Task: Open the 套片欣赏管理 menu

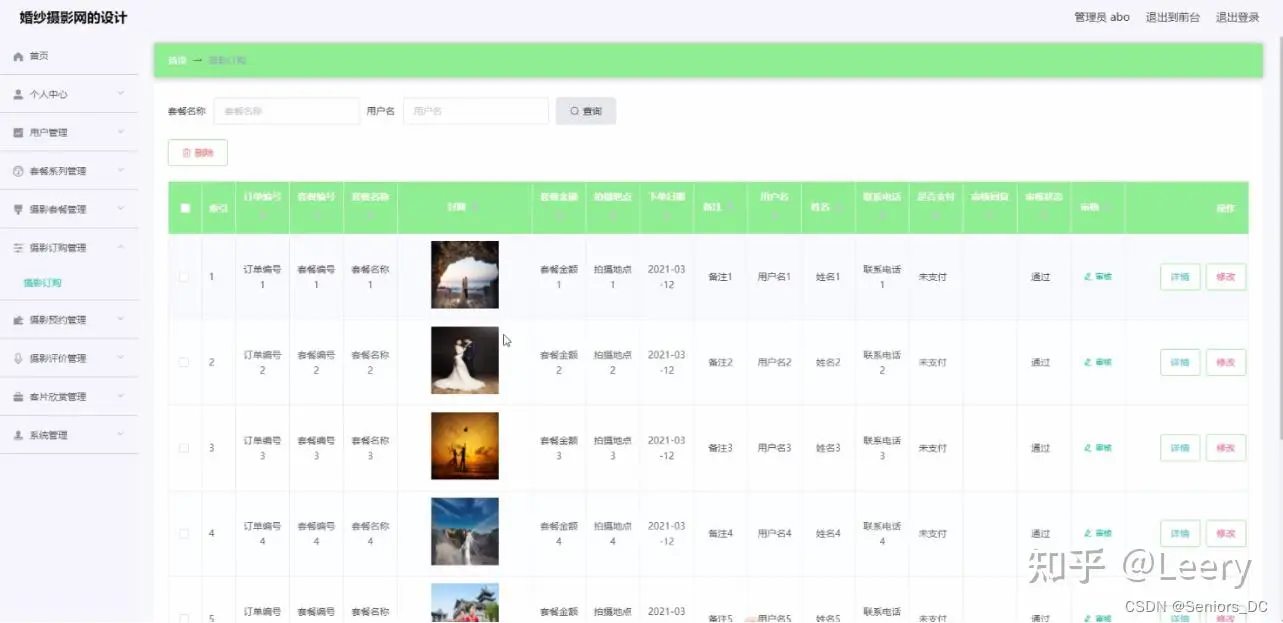Action: click(x=57, y=397)
